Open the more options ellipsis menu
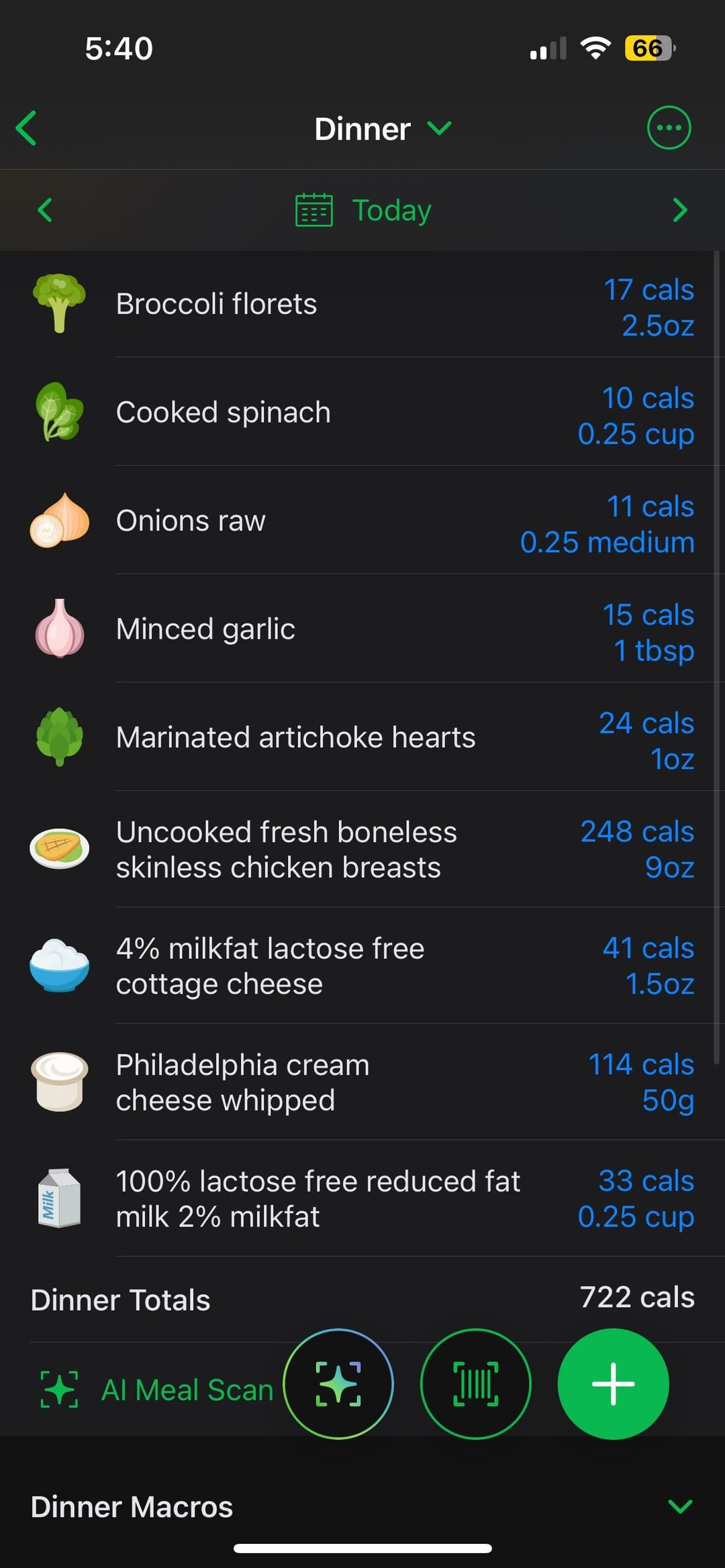 (669, 128)
